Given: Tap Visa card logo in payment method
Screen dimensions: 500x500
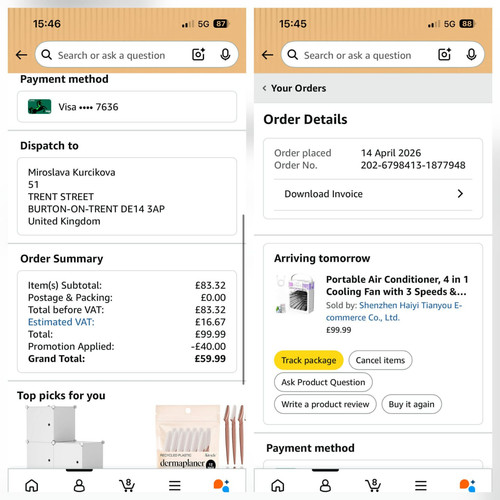Looking at the screenshot, I should 40,107.
